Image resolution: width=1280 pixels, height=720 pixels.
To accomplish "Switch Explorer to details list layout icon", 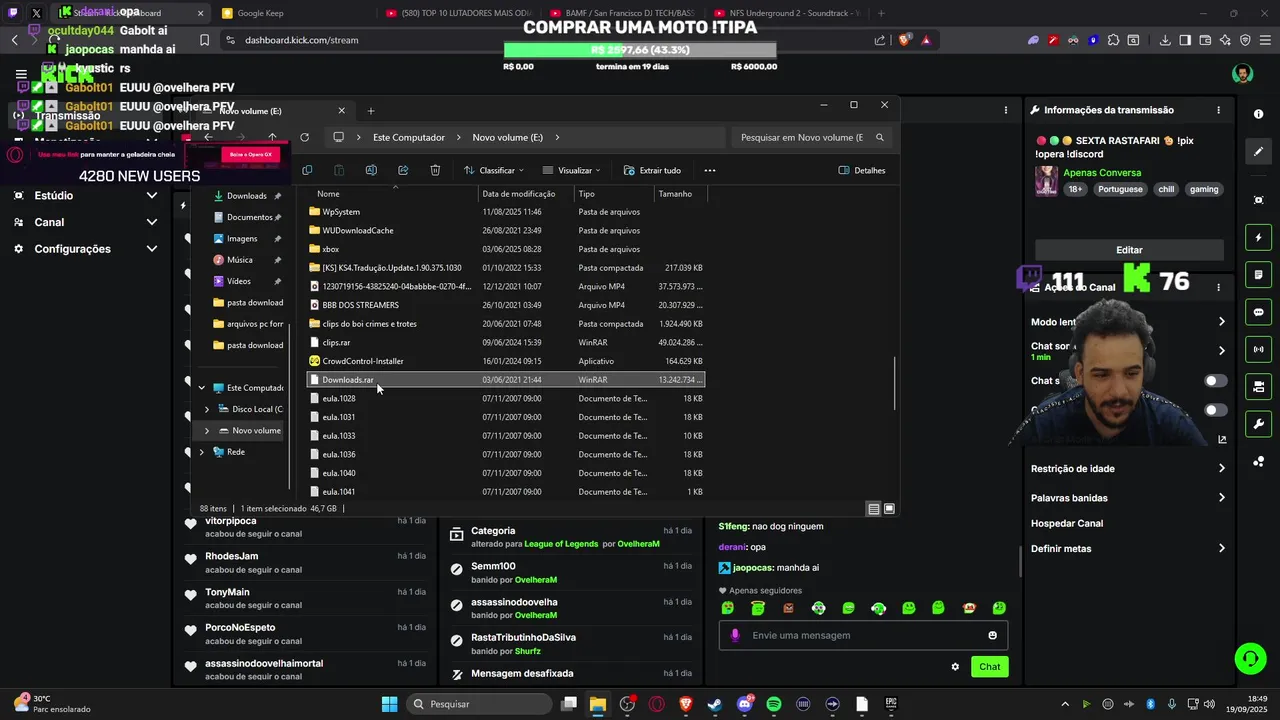I will [873, 509].
